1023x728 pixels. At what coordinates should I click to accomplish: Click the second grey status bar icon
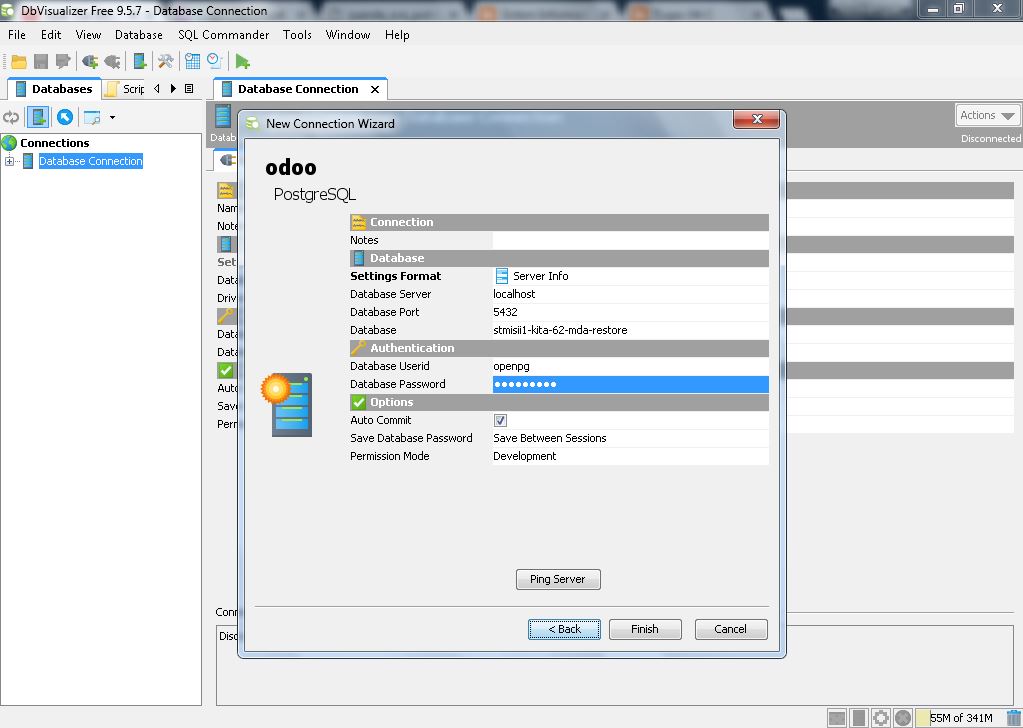click(859, 718)
